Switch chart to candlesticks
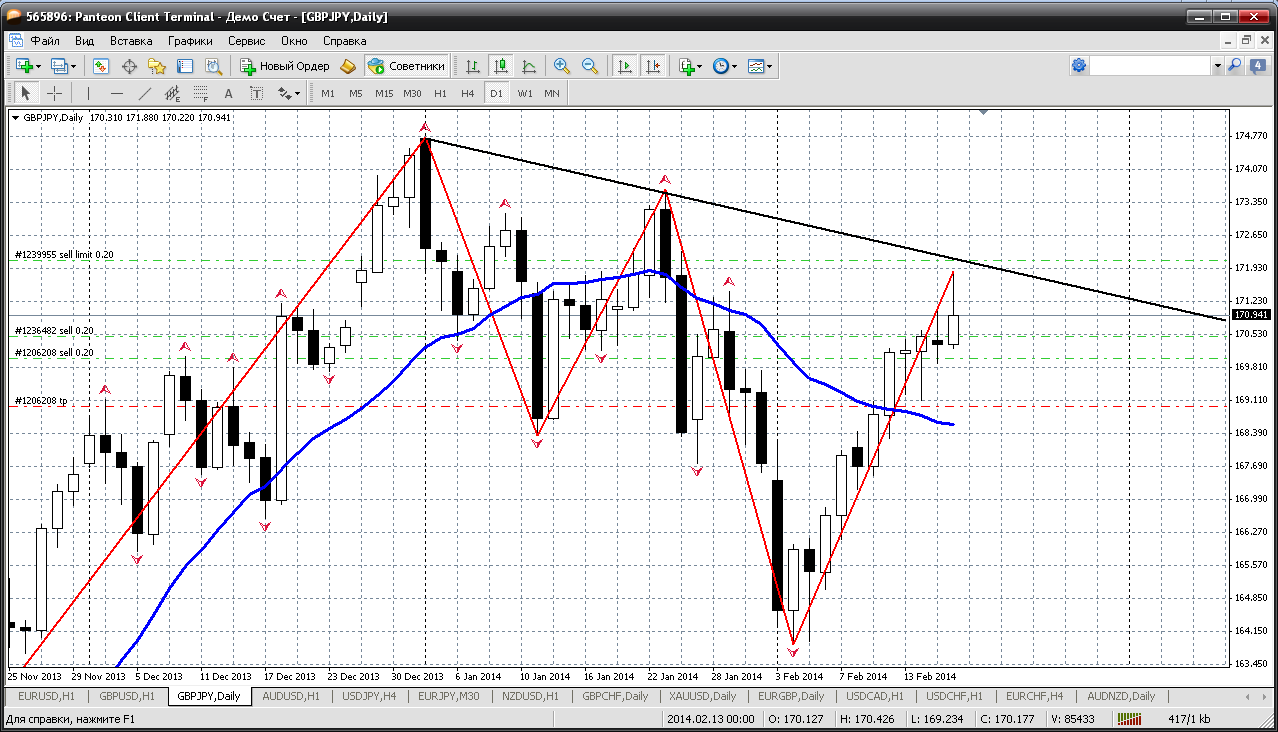The height and width of the screenshot is (732, 1278). tap(501, 66)
